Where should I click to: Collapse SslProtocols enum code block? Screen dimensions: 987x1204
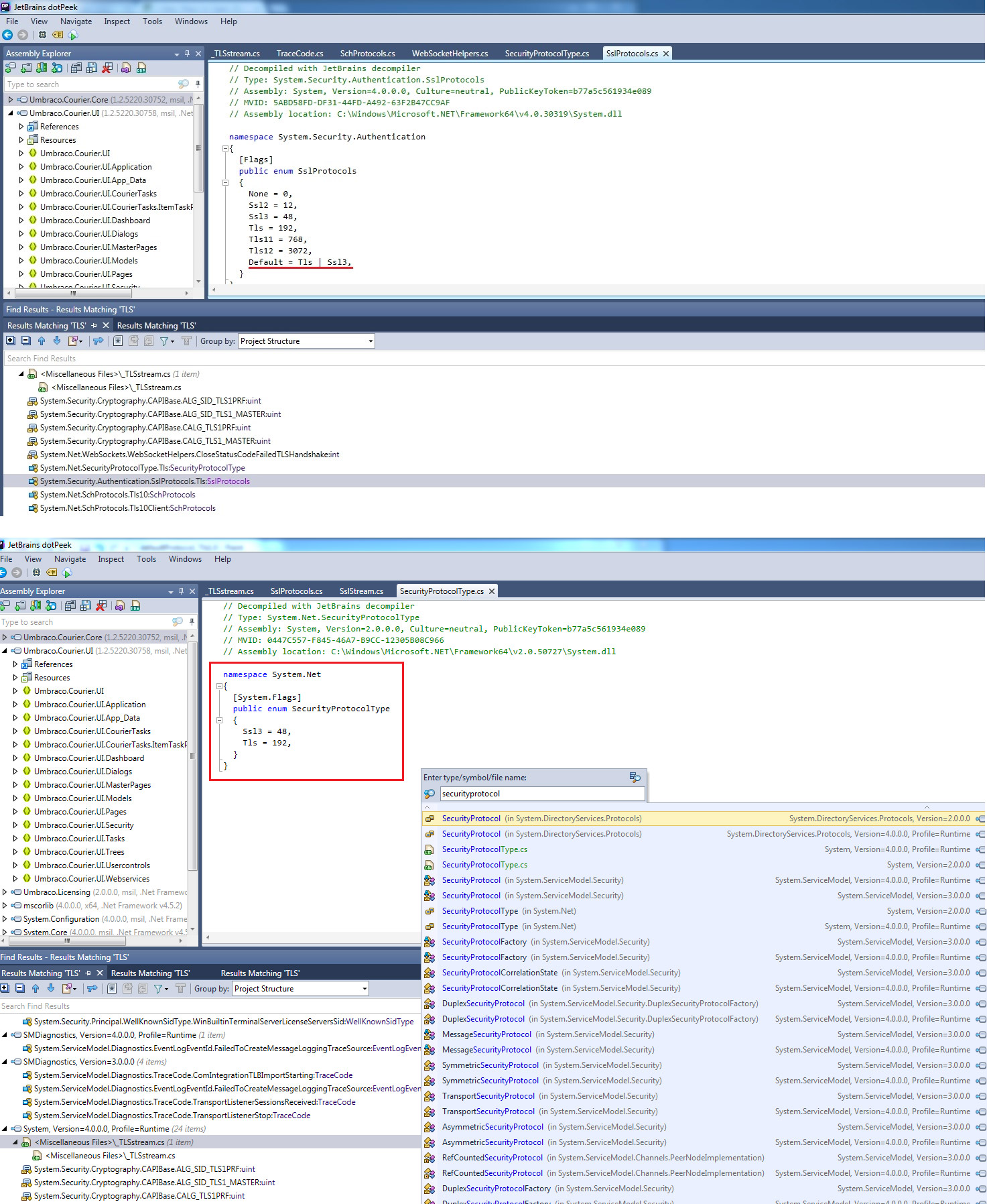[225, 182]
